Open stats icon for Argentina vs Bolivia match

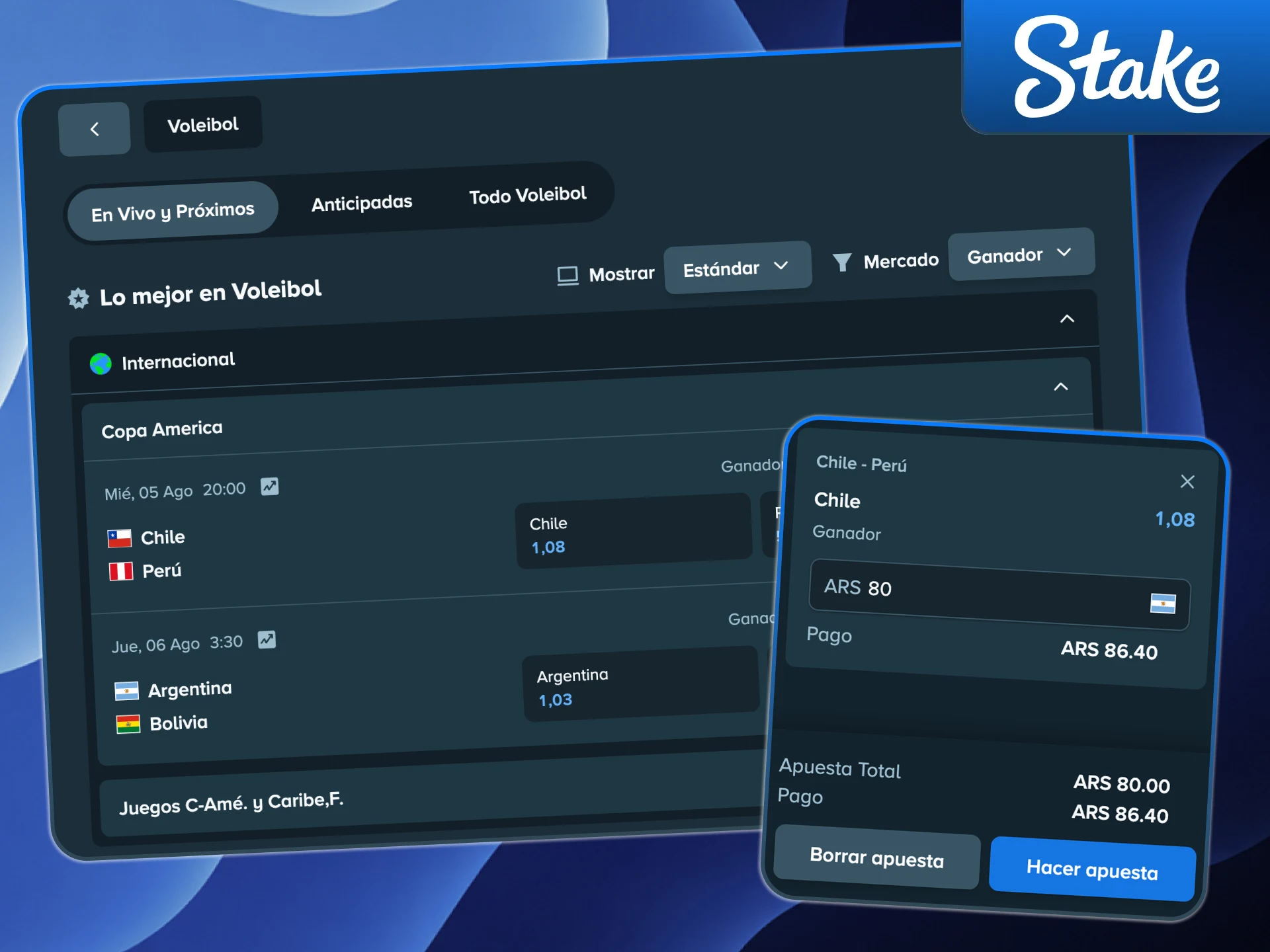[x=267, y=640]
